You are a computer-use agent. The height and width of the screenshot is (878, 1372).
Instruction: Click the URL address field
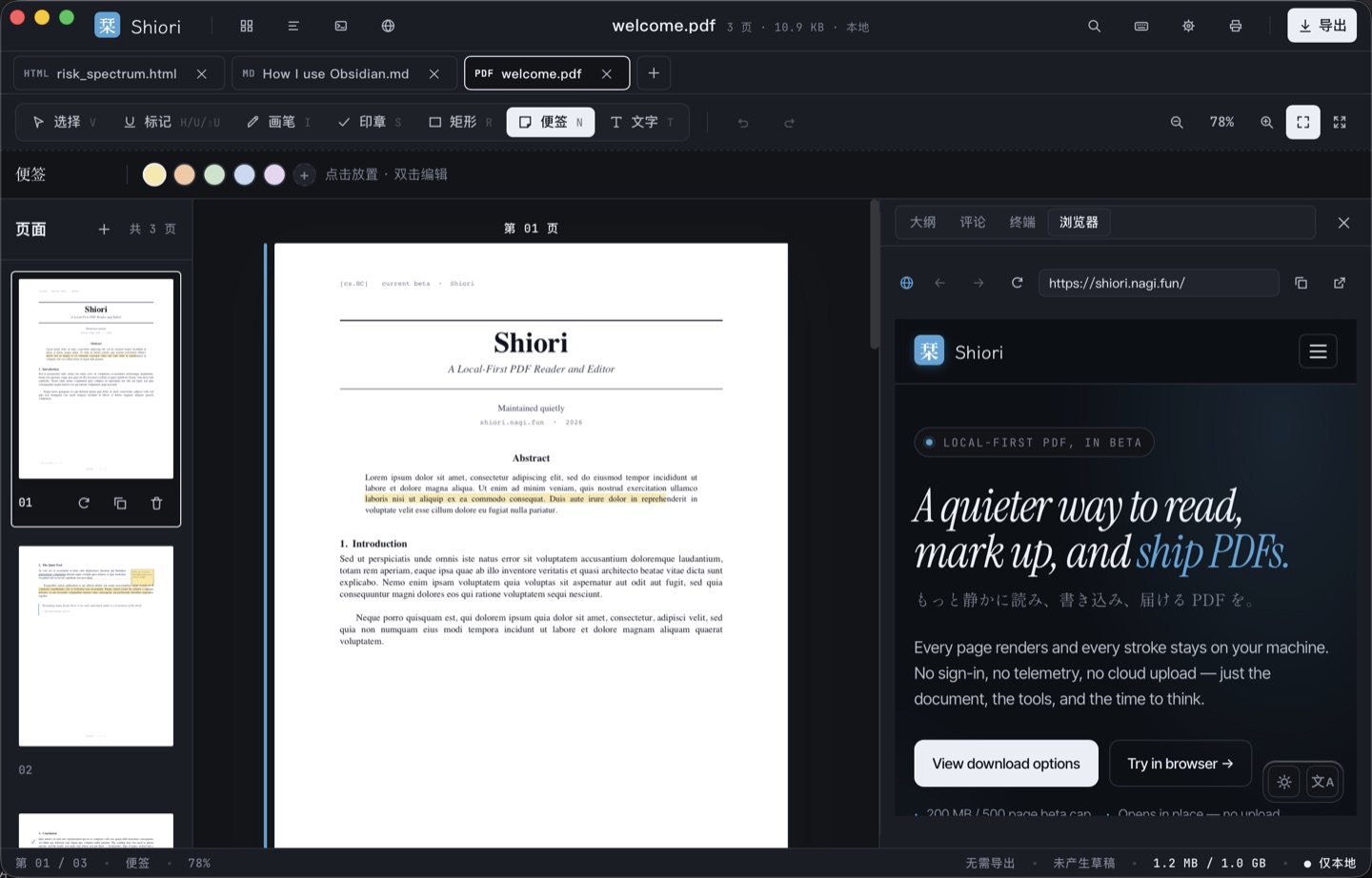pos(1159,283)
